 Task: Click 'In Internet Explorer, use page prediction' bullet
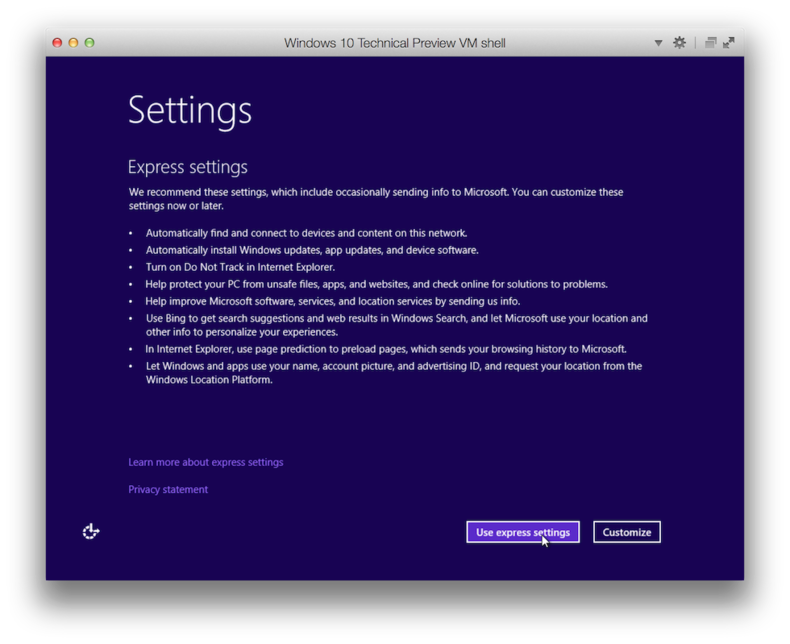(x=386, y=349)
